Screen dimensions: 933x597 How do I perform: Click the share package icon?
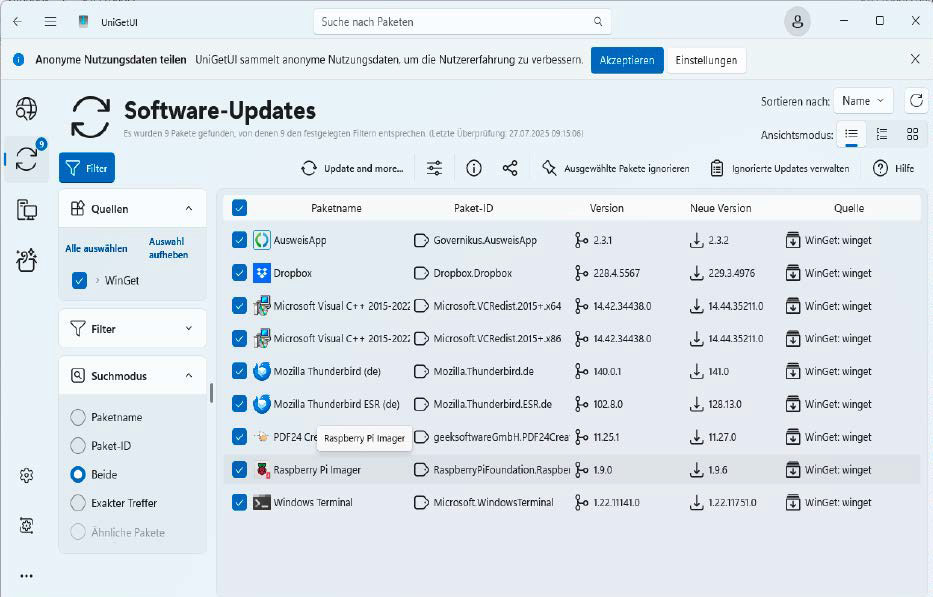[510, 168]
